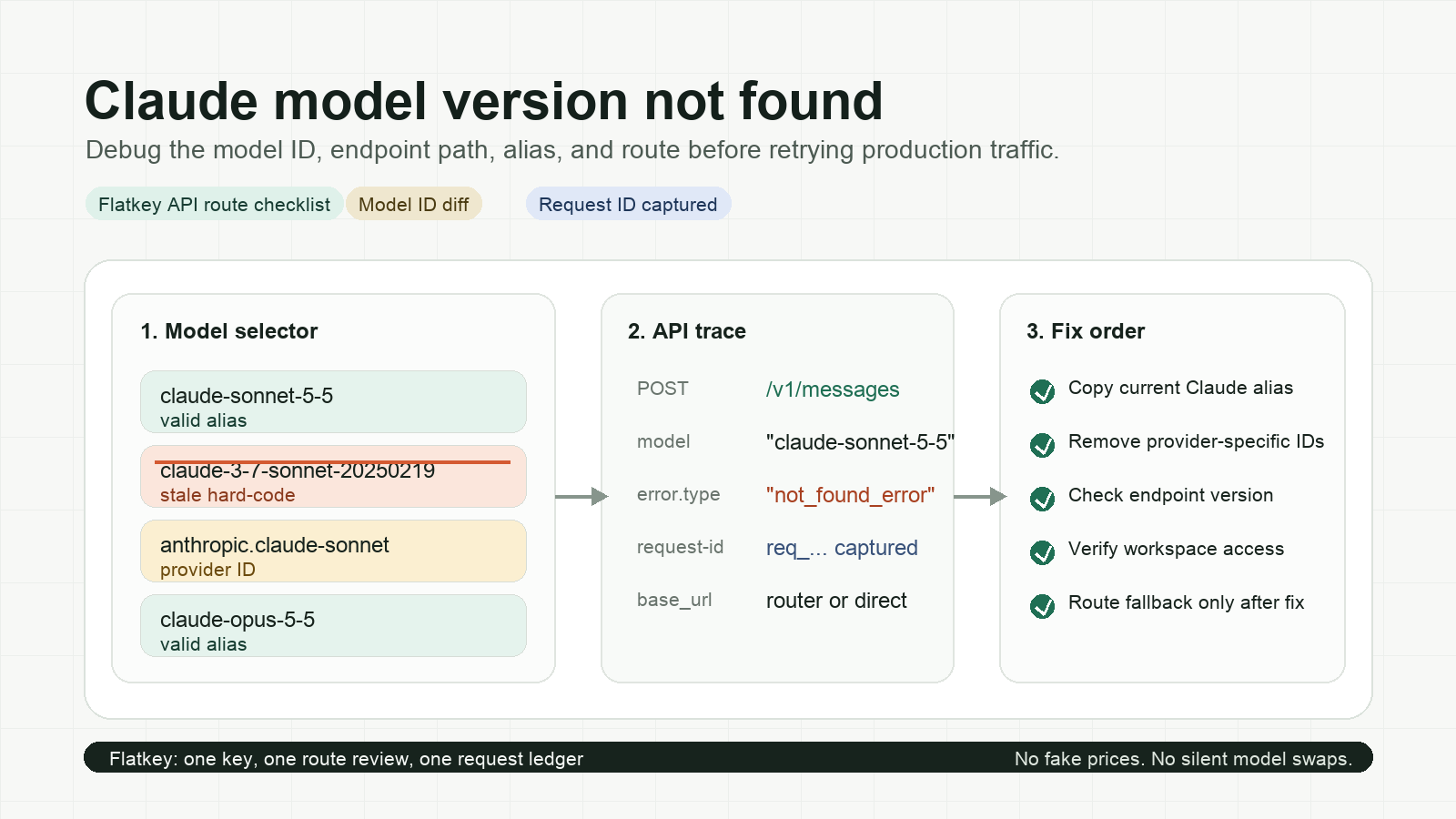Click the 1. Model selector heading
This screenshot has height=819, width=1456.
coord(229,331)
